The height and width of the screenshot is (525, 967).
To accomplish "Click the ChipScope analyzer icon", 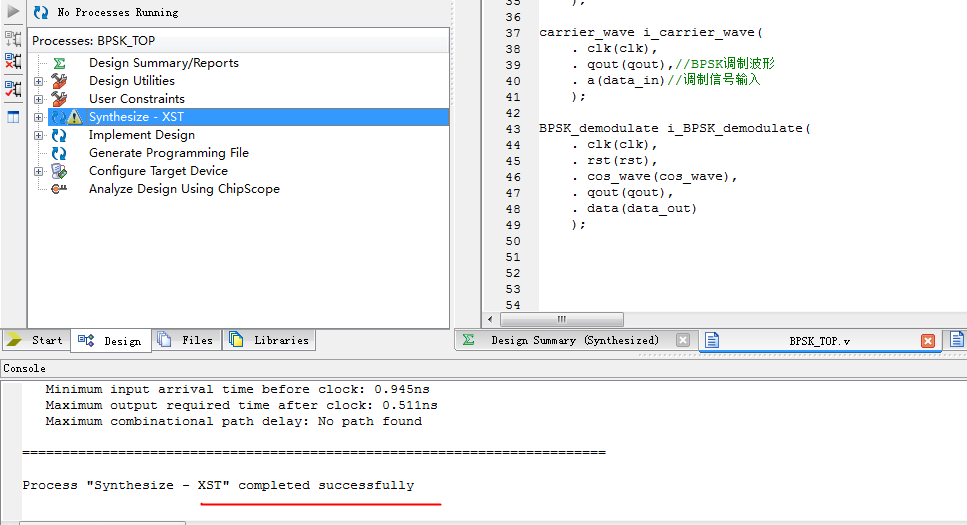I will [59, 189].
